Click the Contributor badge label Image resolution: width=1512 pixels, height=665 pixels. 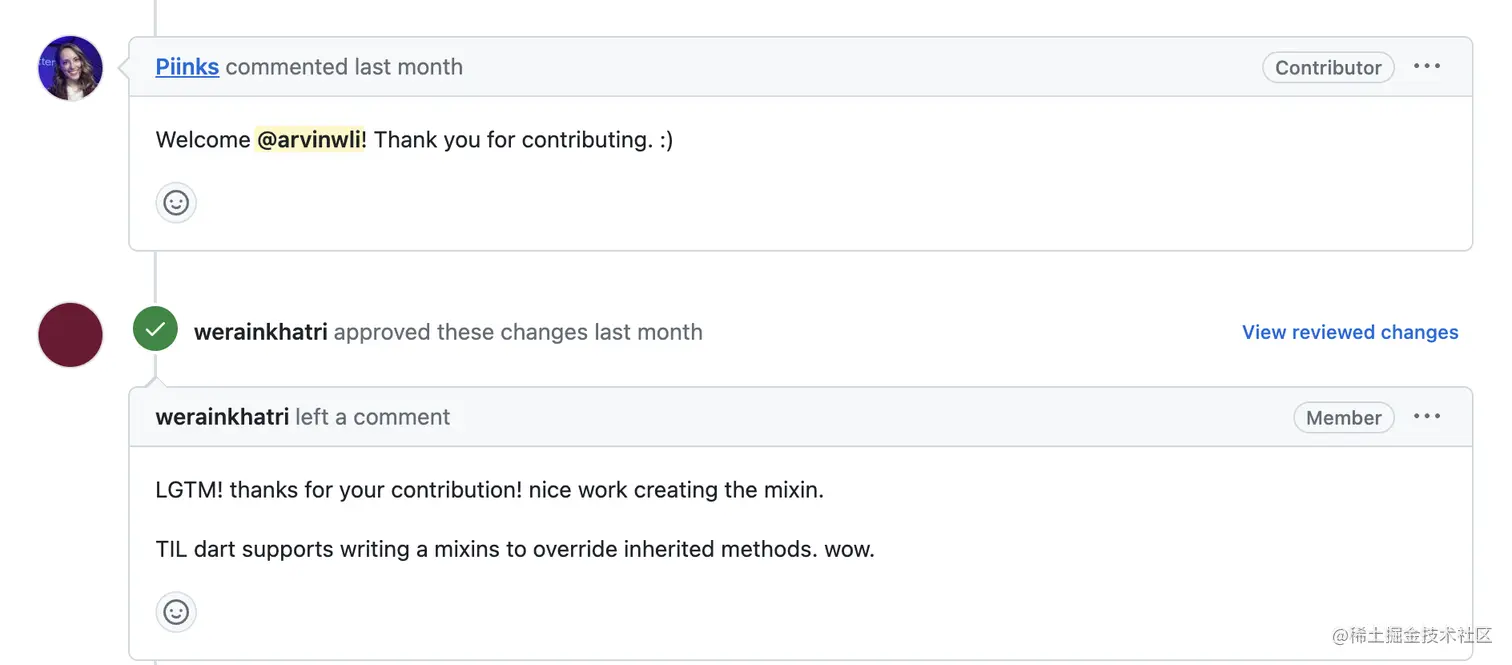(x=1327, y=68)
